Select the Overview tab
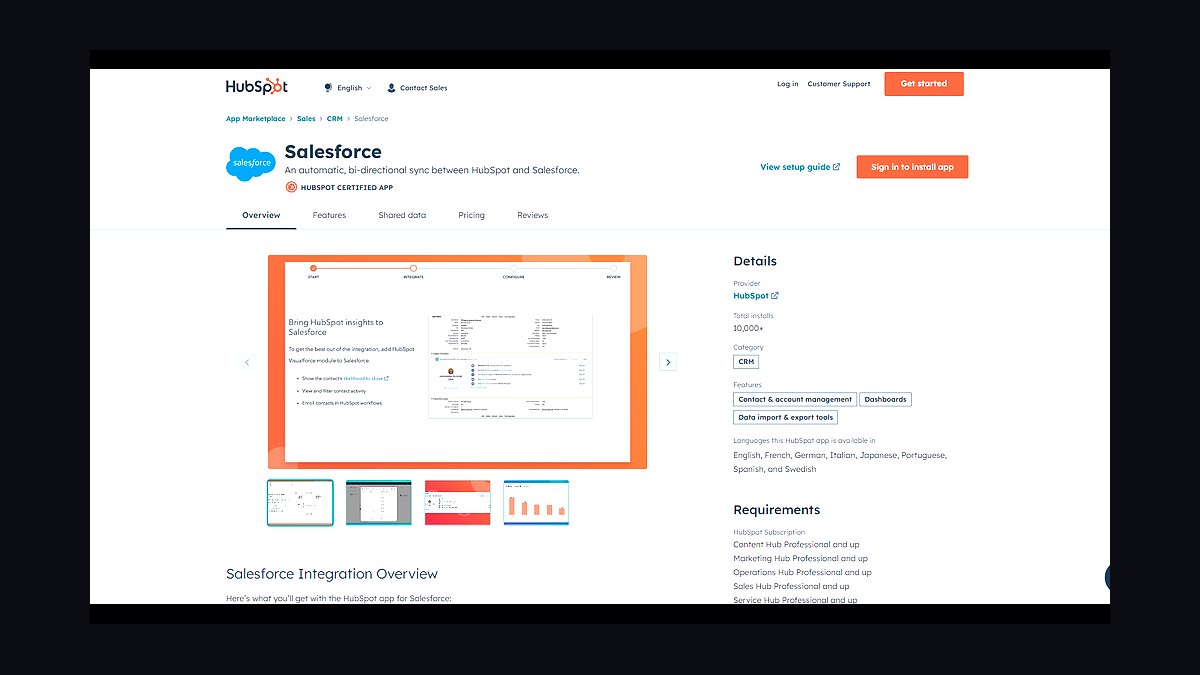Viewport: 1200px width, 675px height. coord(261,216)
